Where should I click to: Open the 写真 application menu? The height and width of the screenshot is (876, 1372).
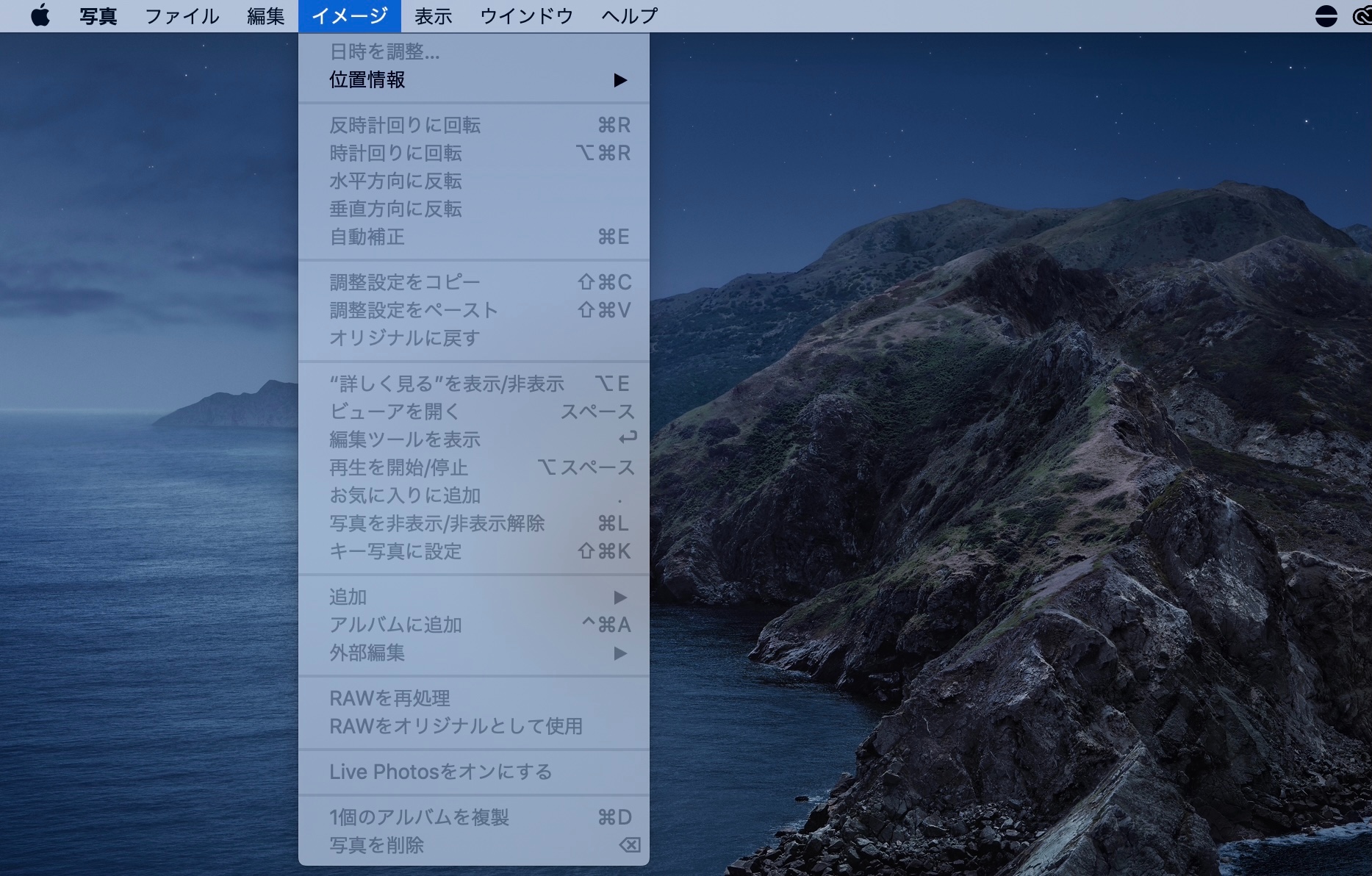98,15
